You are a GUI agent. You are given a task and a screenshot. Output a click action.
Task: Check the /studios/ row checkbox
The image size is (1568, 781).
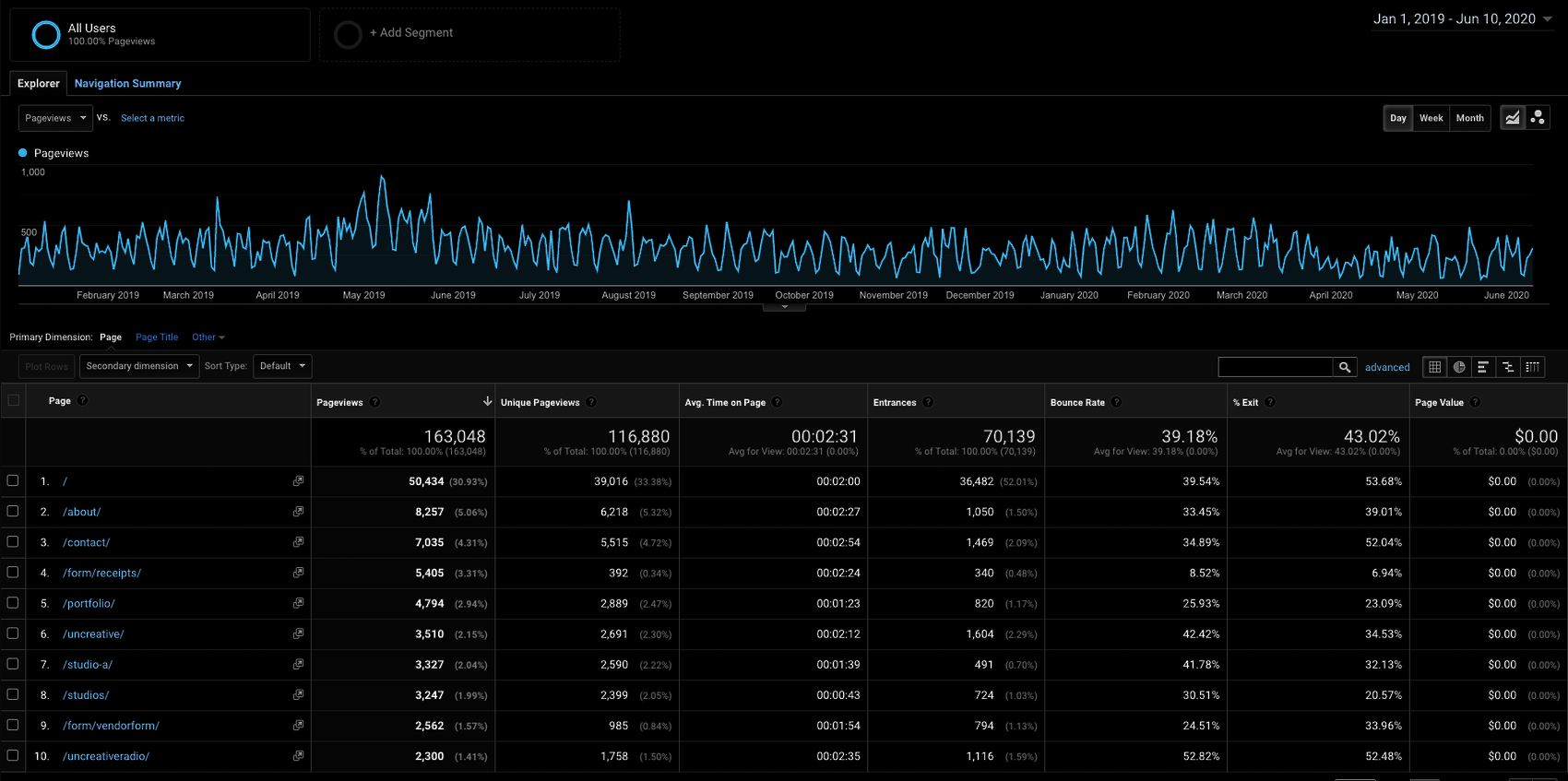13,693
